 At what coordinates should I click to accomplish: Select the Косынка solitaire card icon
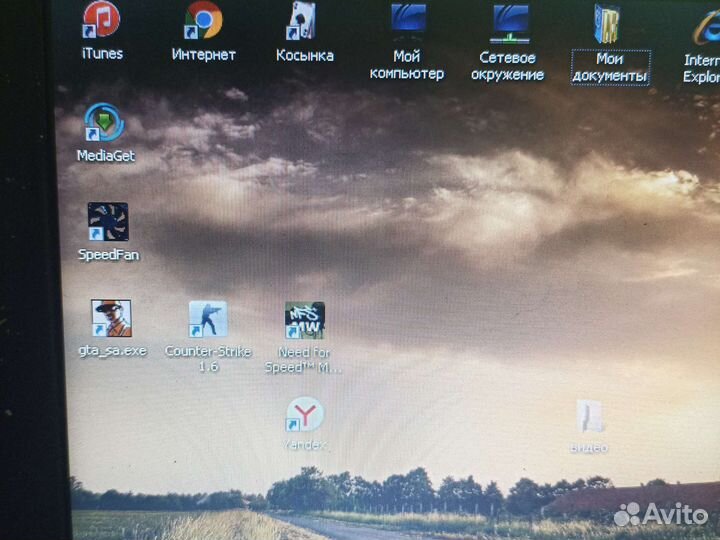(304, 20)
